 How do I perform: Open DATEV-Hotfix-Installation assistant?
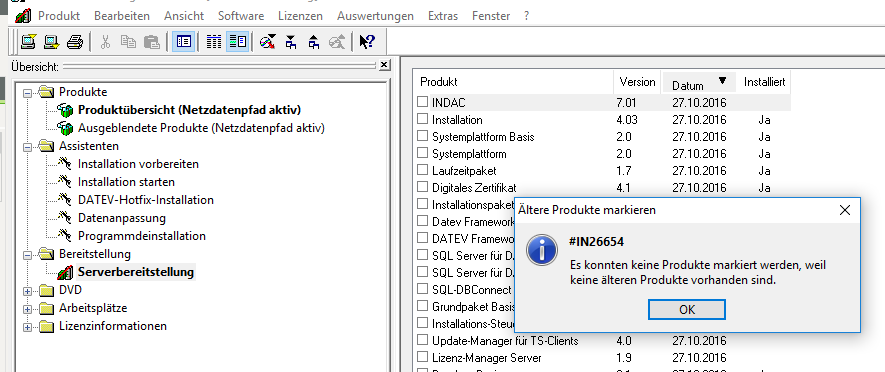point(146,200)
